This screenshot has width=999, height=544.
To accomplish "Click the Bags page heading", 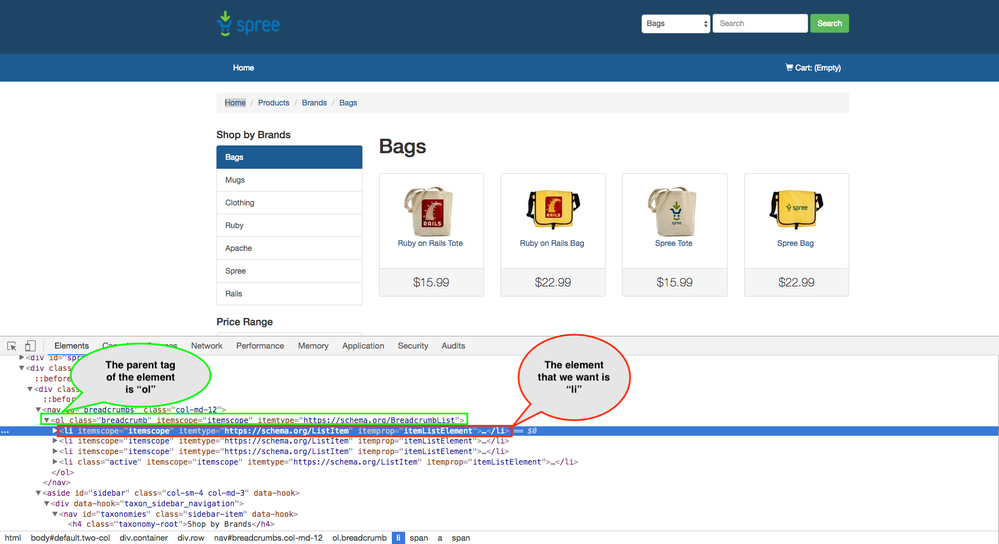I will [403, 147].
